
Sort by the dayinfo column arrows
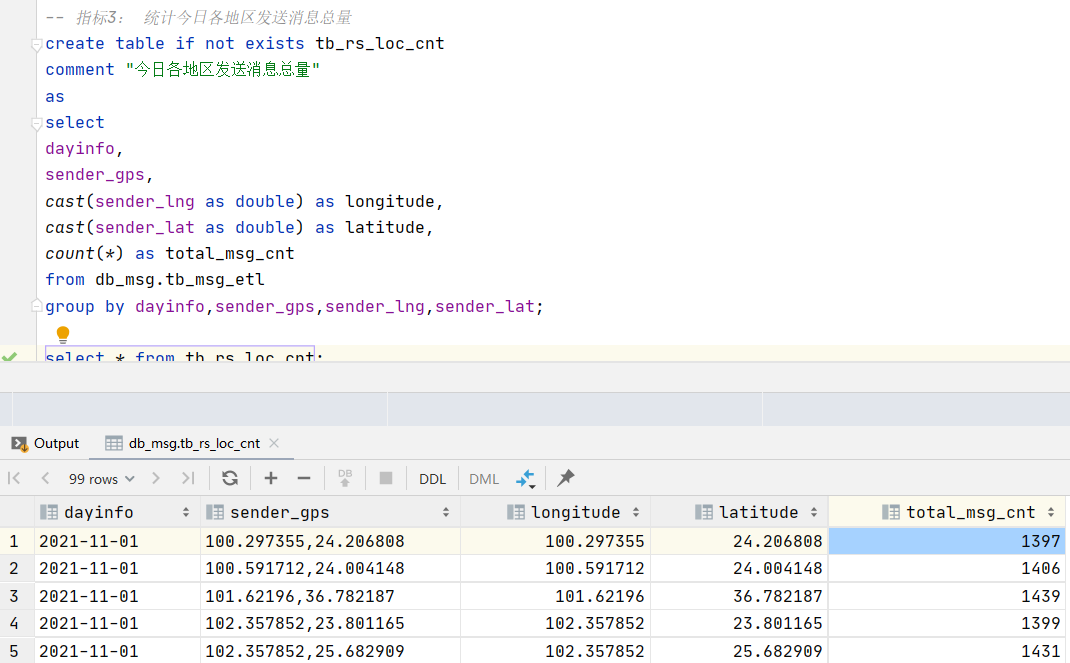(x=186, y=512)
